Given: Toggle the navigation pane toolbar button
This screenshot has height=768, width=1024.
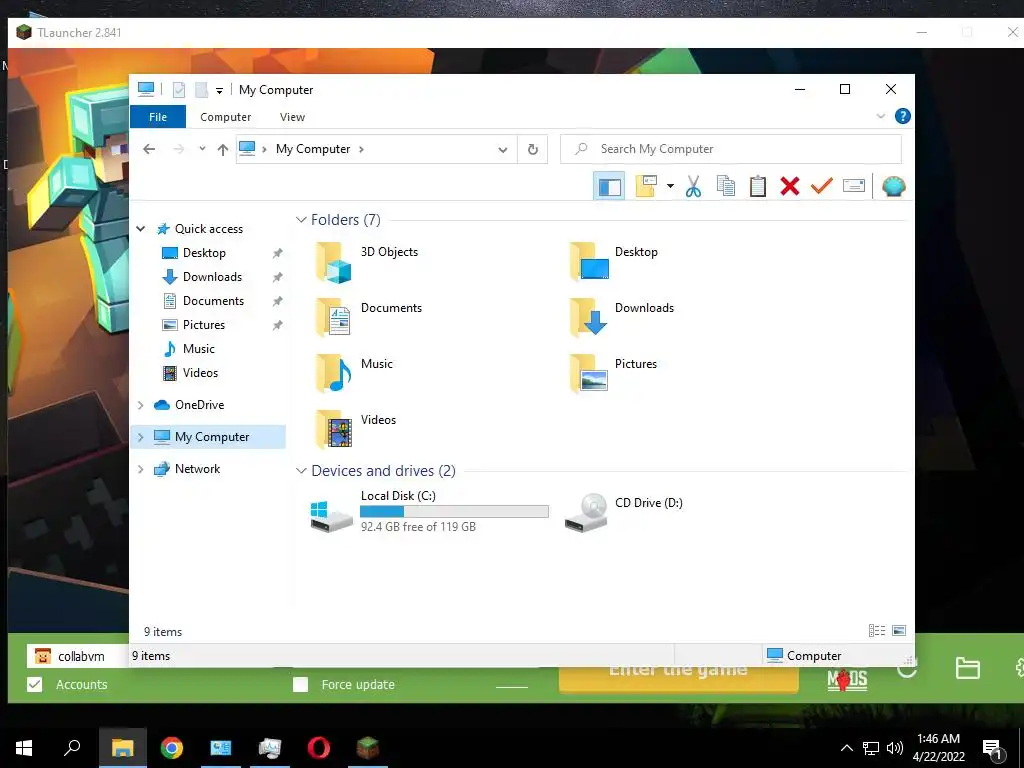Looking at the screenshot, I should (609, 187).
